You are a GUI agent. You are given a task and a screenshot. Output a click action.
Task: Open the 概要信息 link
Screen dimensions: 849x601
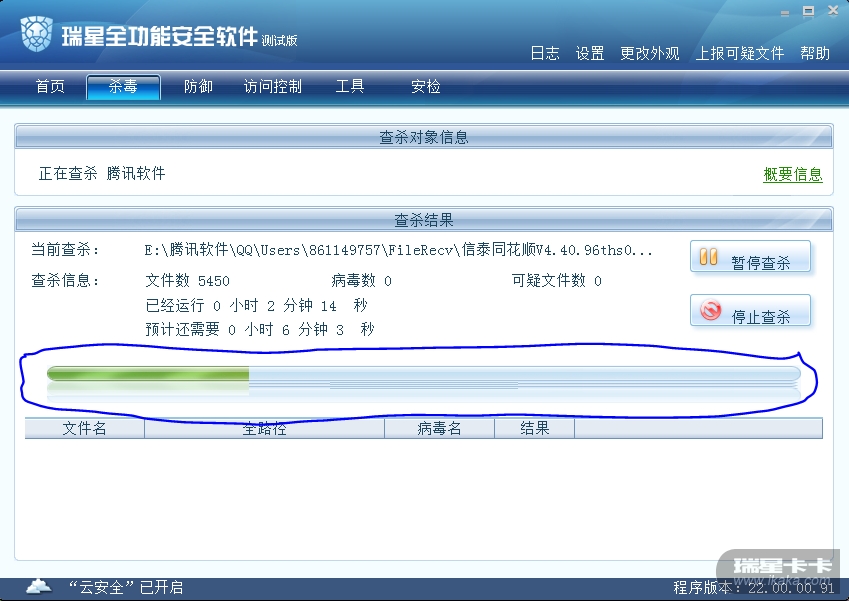(x=793, y=174)
